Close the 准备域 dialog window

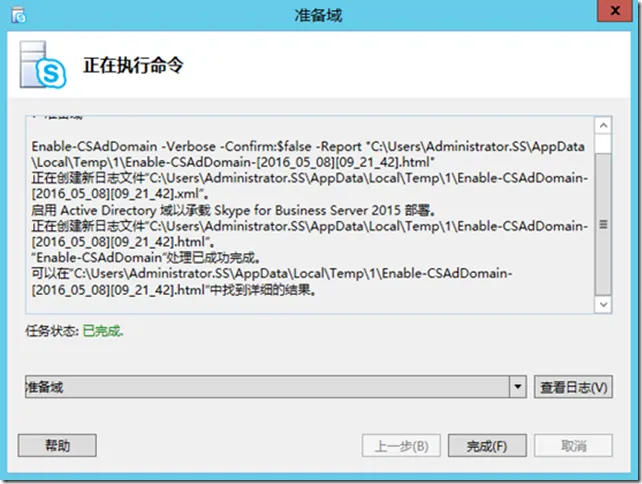615,11
